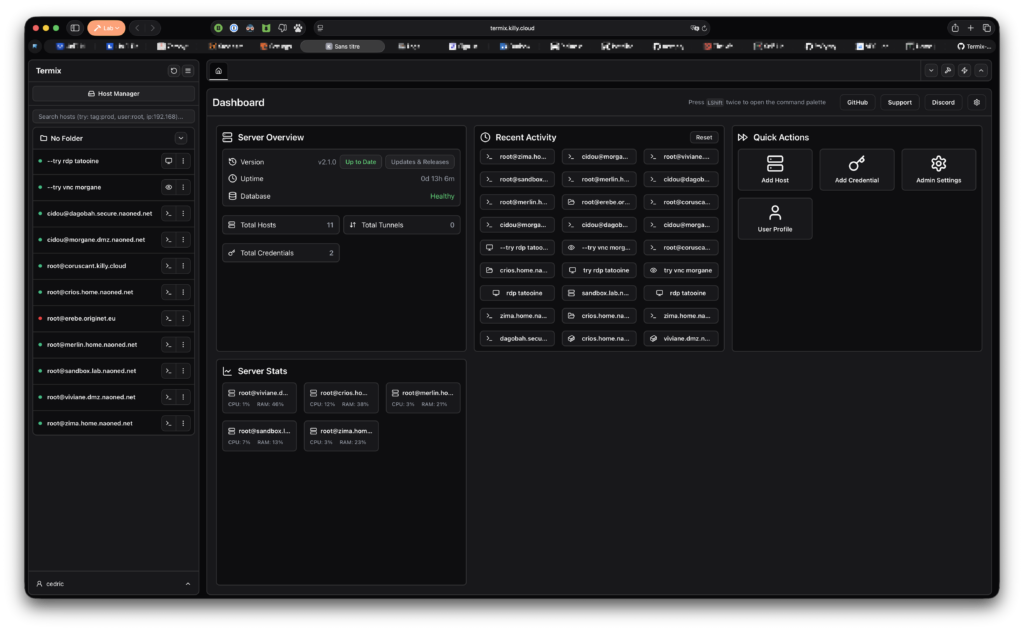Click the Host Manager button

coord(113,93)
